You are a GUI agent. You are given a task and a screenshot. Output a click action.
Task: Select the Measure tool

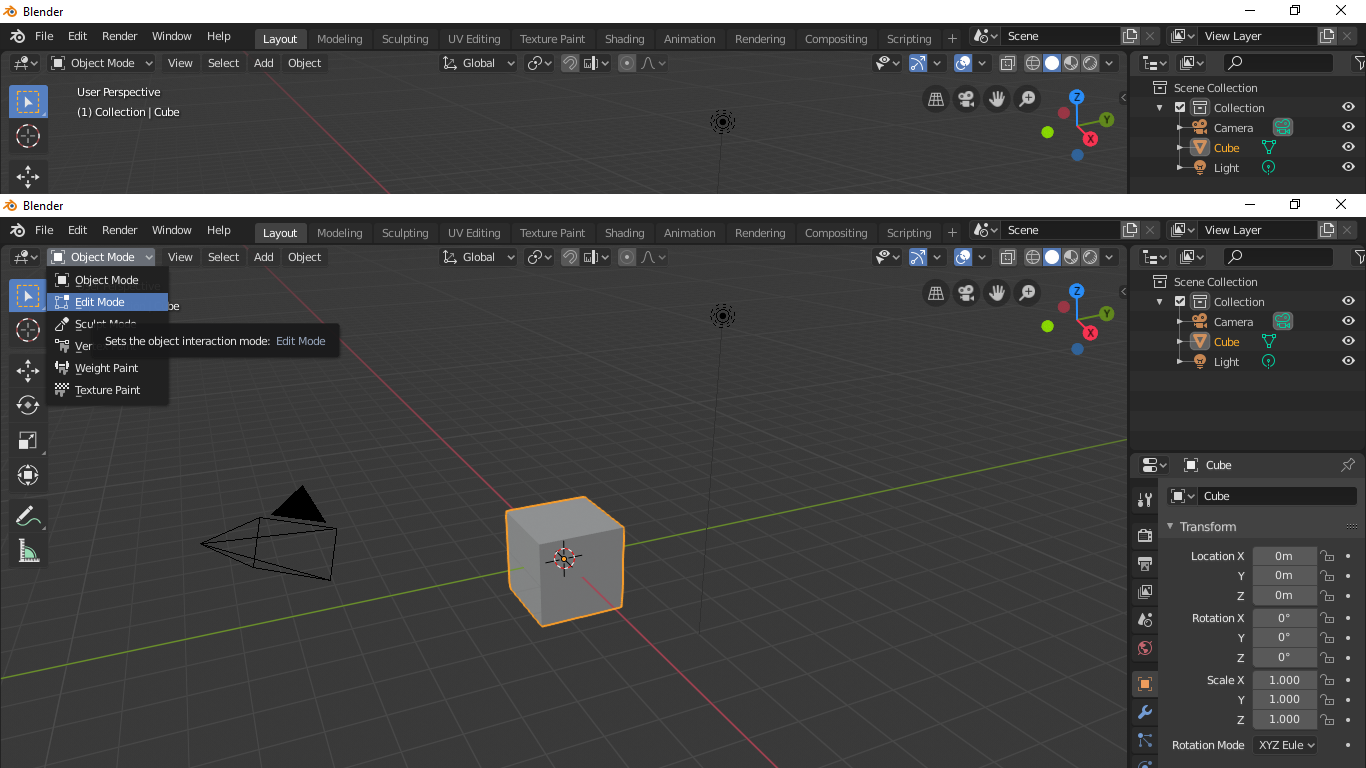[27, 550]
